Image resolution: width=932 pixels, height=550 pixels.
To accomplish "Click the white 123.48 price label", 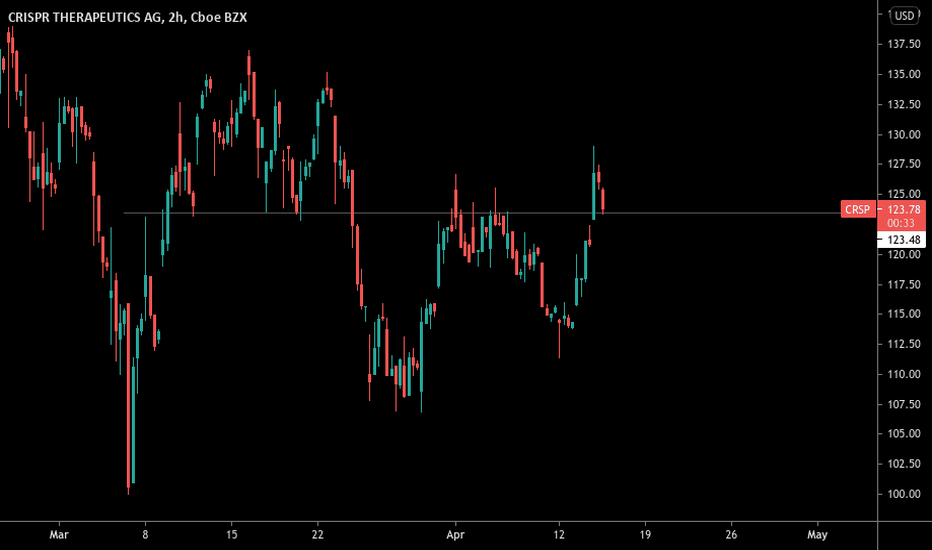I will [903, 240].
